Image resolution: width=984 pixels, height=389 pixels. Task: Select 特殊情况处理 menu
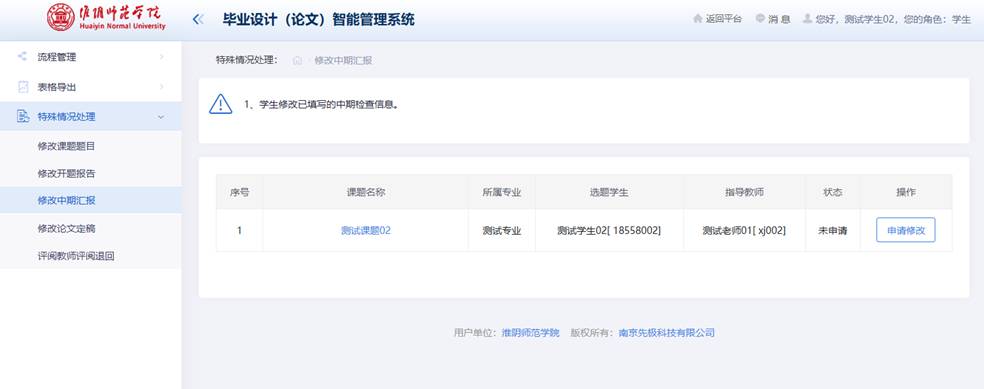(90, 116)
